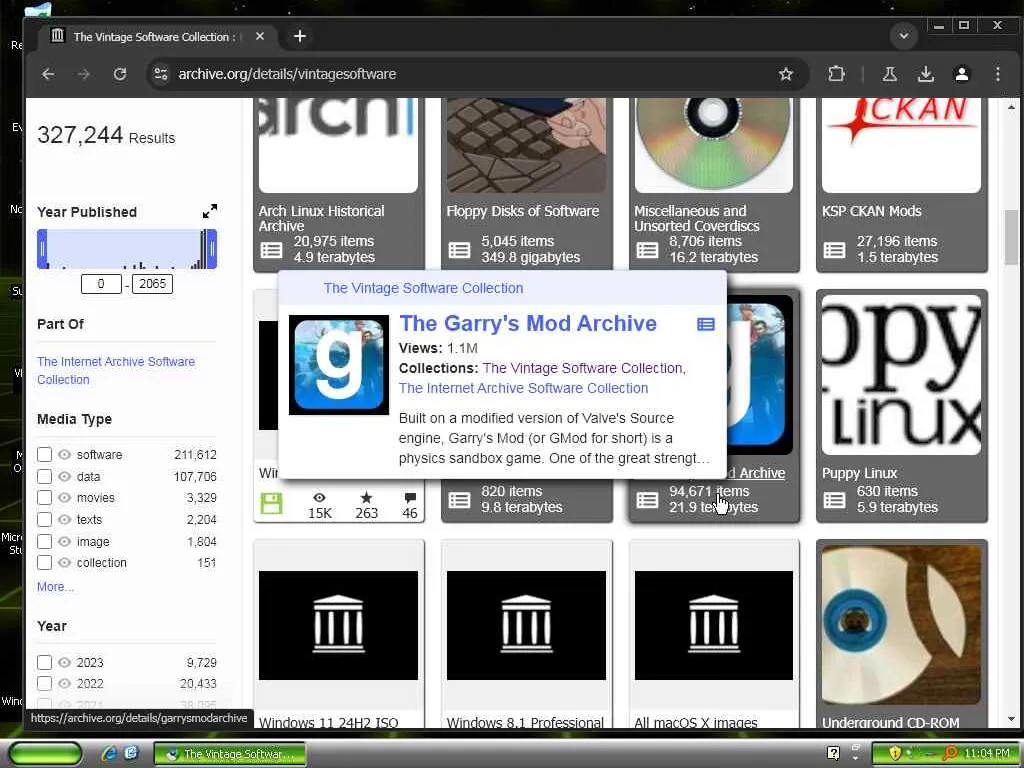
Task: Check the movies media type checkbox
Action: tap(44, 498)
